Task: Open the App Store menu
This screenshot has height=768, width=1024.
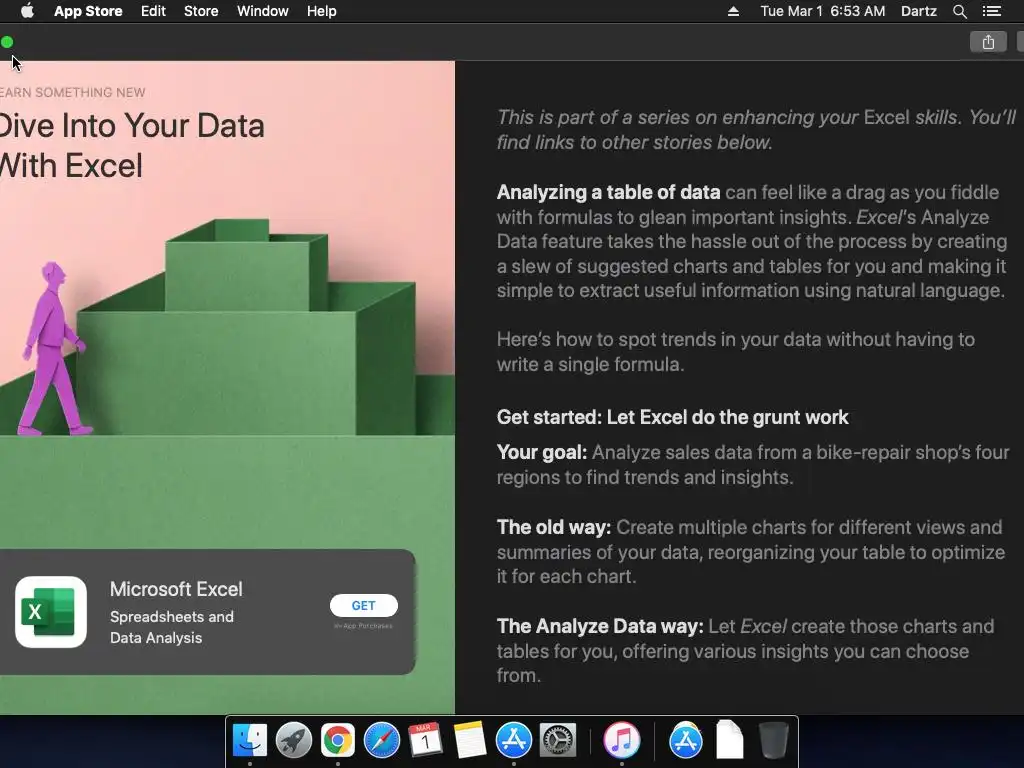Action: coord(88,11)
